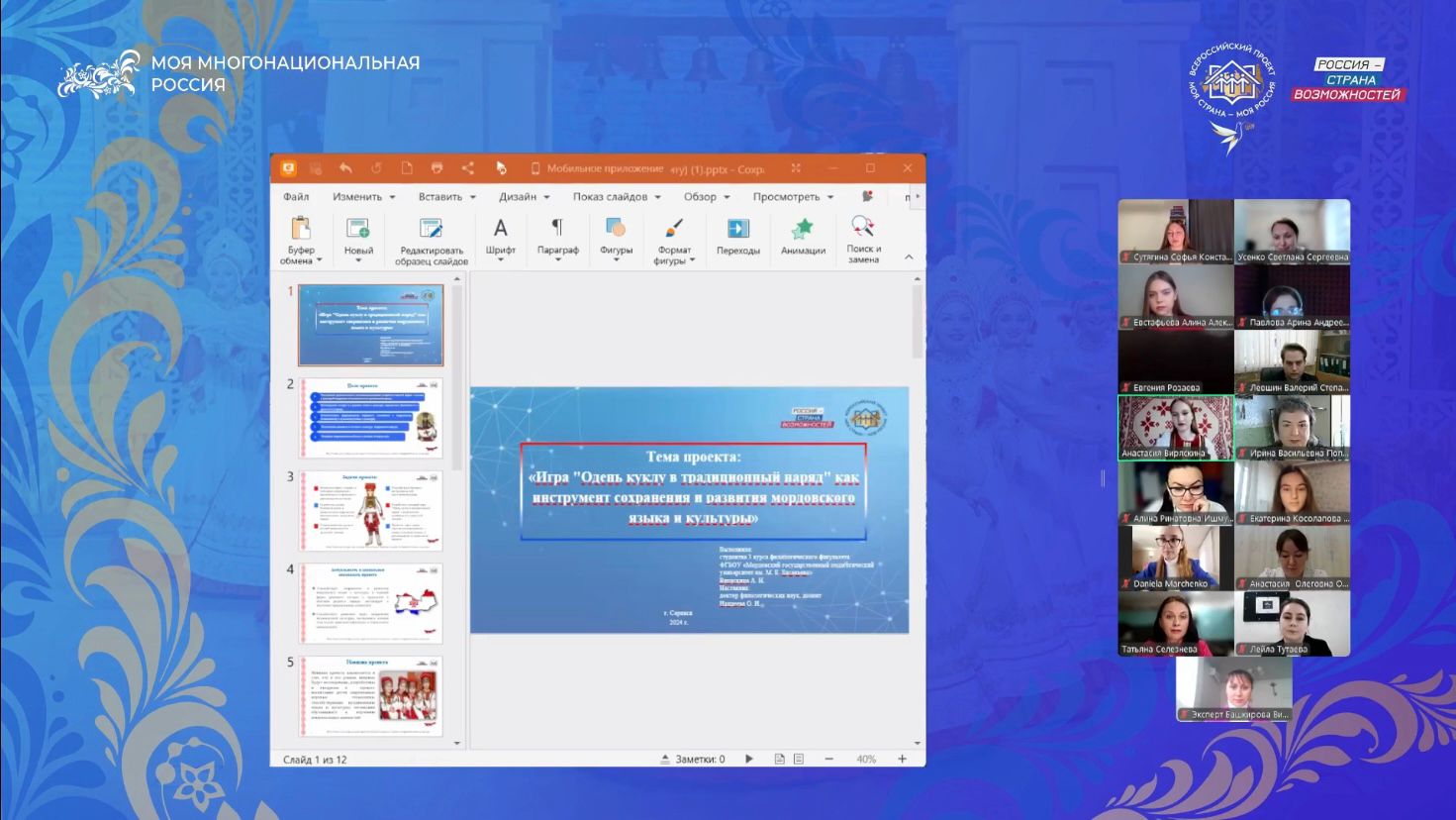Click the Undo arrow in title bar

(345, 168)
